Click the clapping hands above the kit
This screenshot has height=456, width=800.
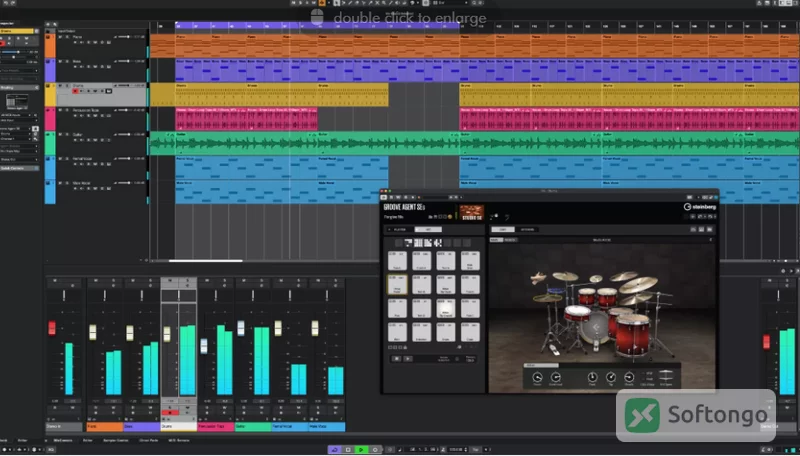538,278
